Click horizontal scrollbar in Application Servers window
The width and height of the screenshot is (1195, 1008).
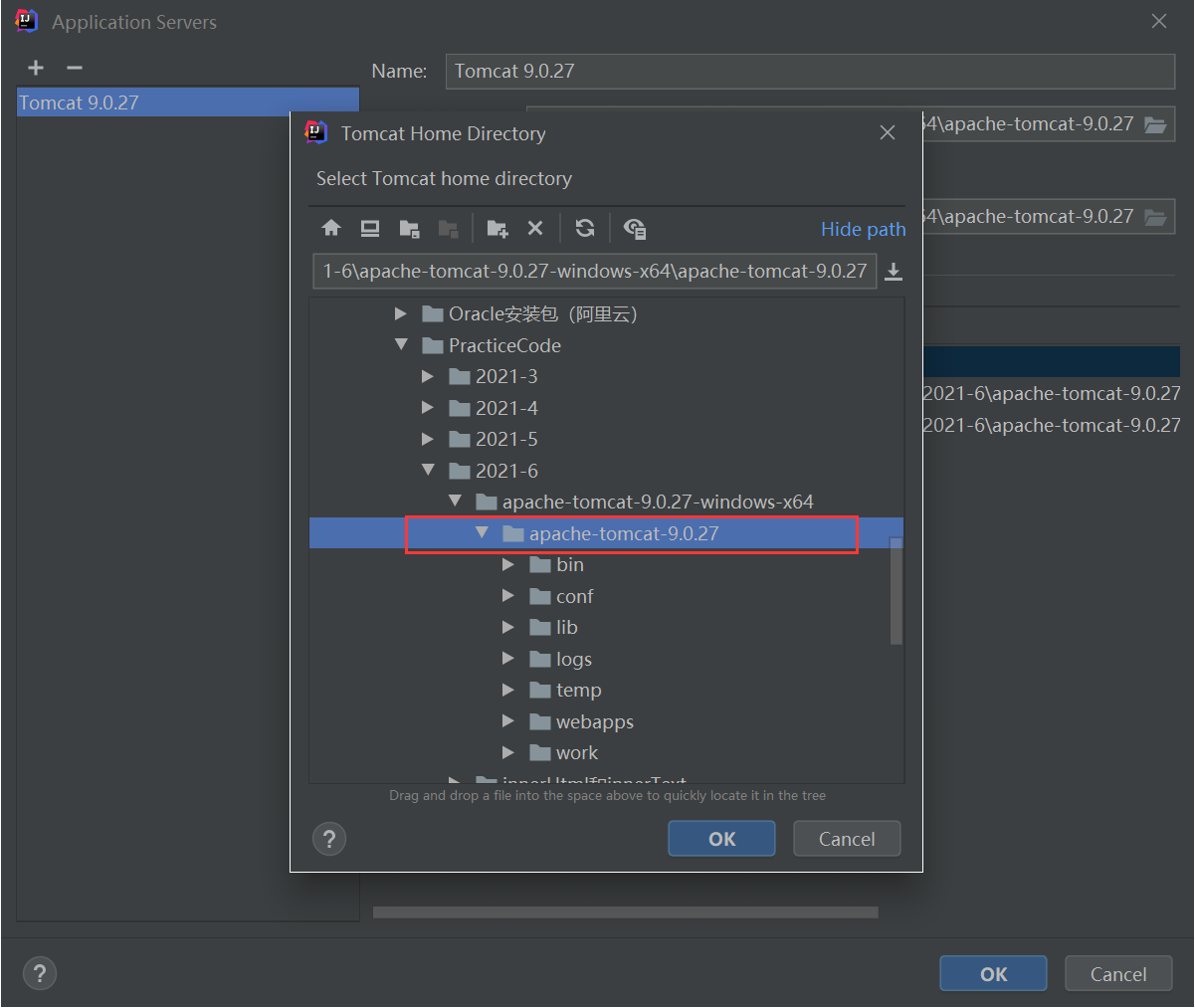point(625,912)
